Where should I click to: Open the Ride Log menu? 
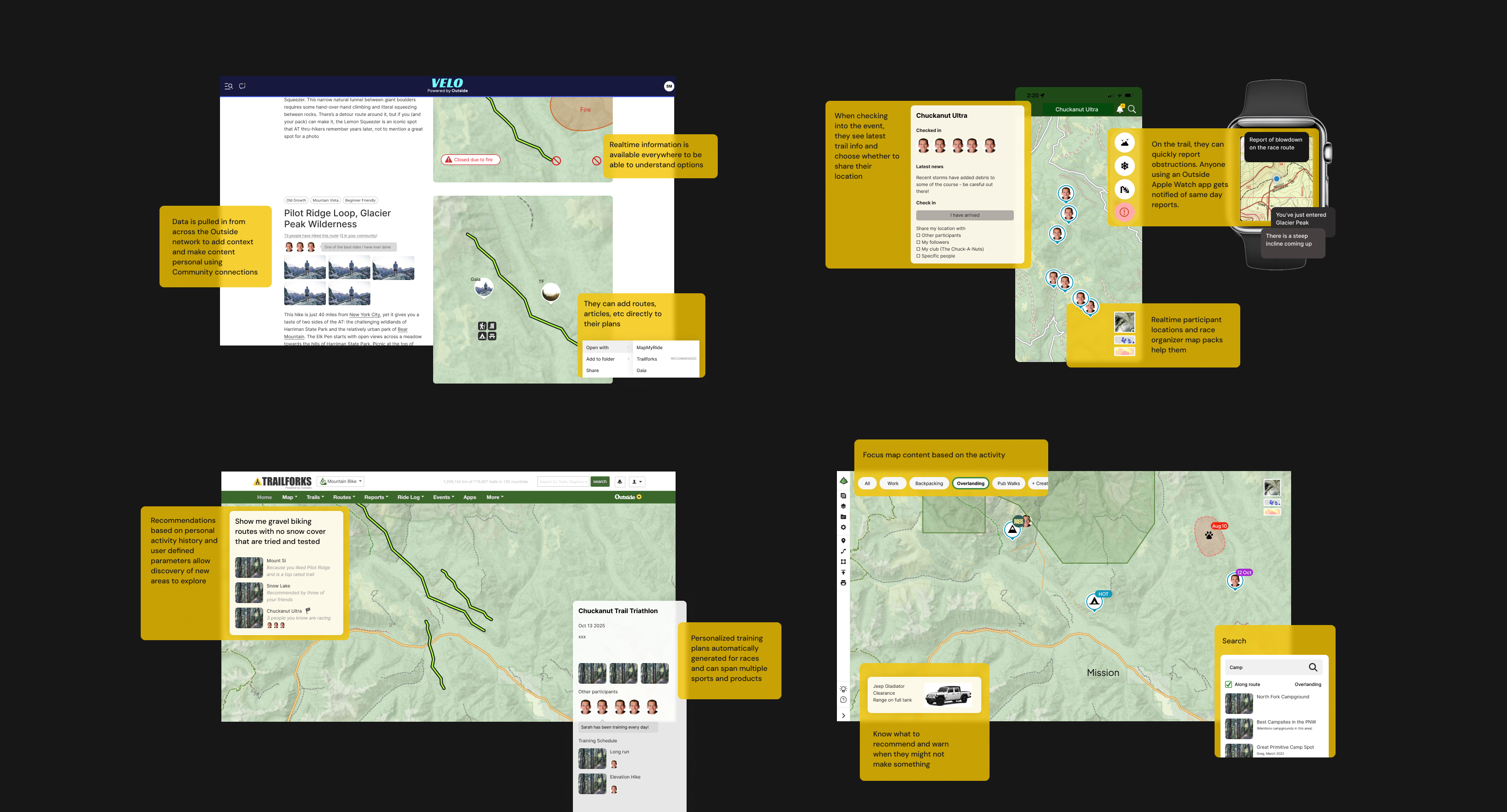410,497
